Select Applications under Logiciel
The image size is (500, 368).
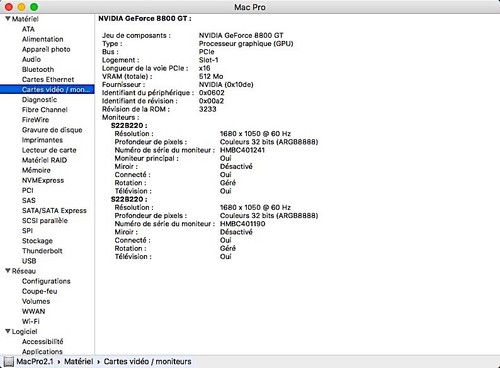(42, 351)
